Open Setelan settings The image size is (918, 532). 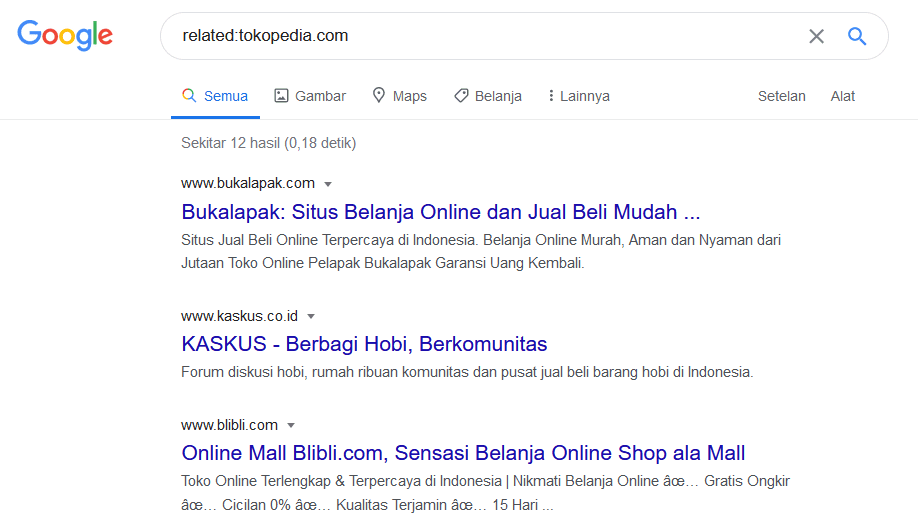(782, 96)
